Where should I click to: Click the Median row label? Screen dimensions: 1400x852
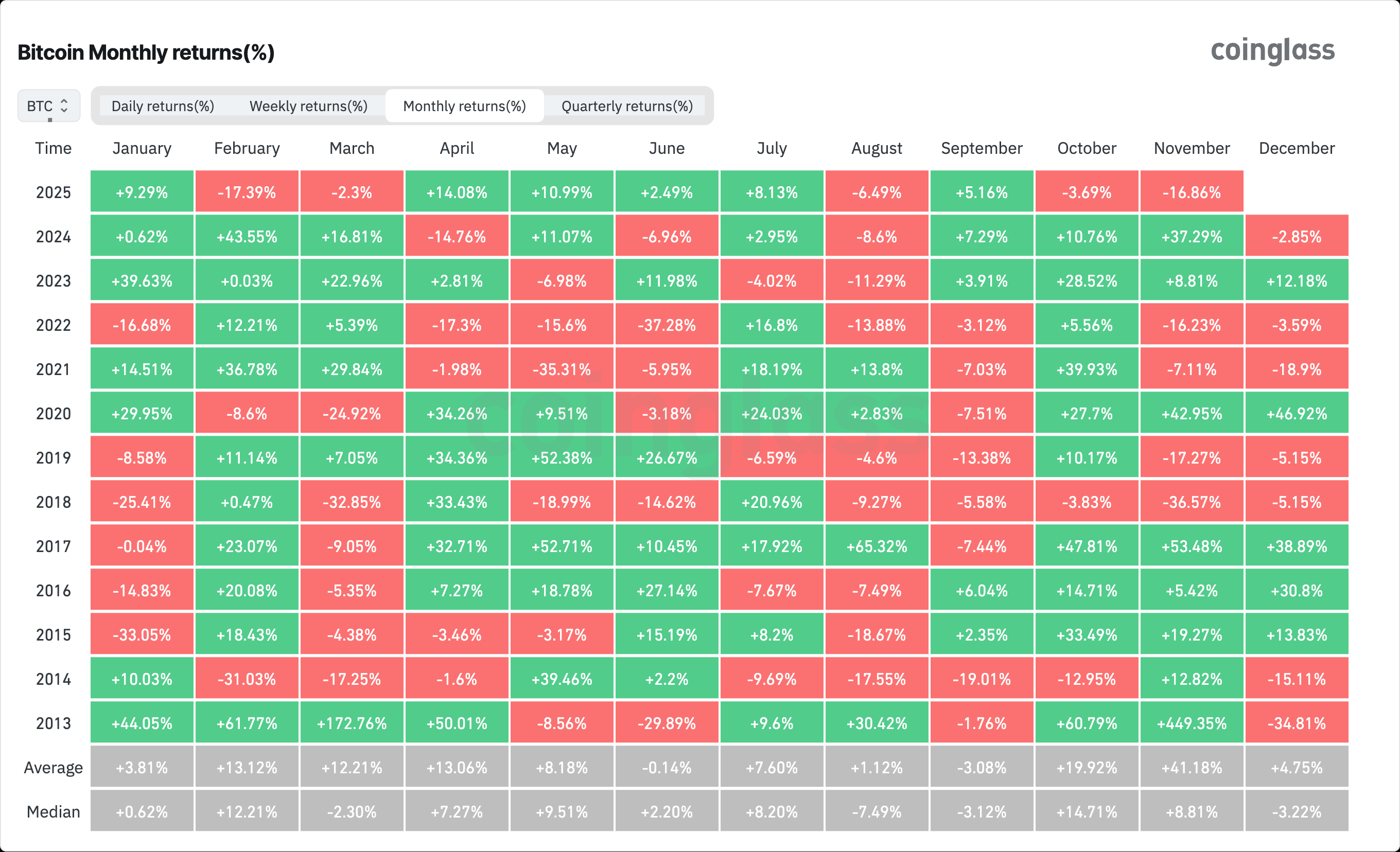click(53, 811)
